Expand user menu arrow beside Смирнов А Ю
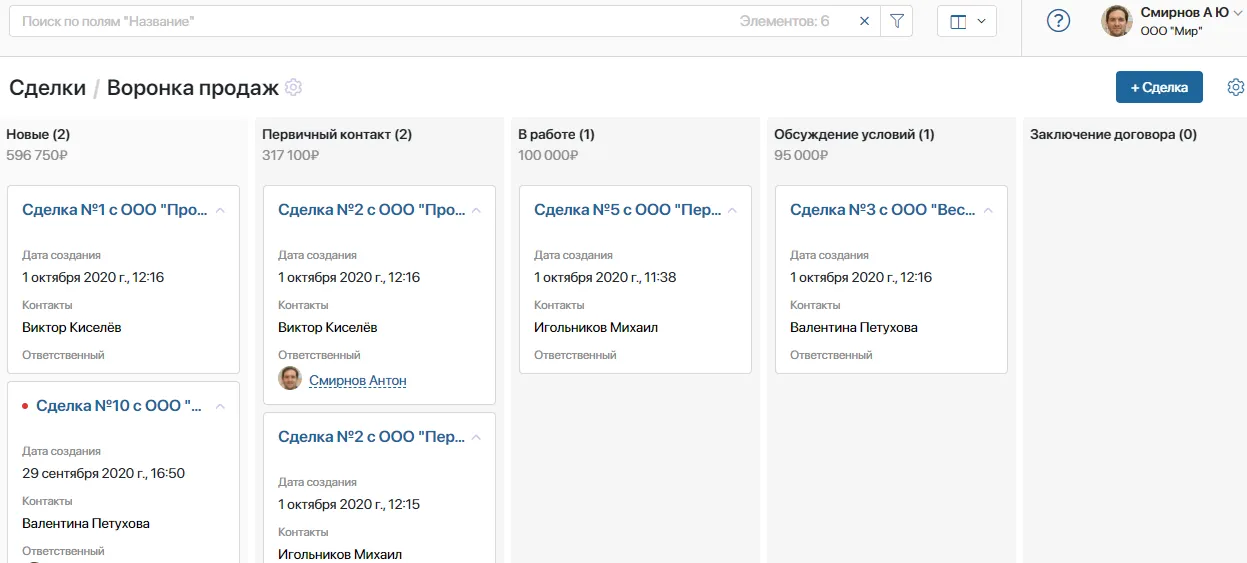This screenshot has width=1247, height=563. tap(1236, 13)
